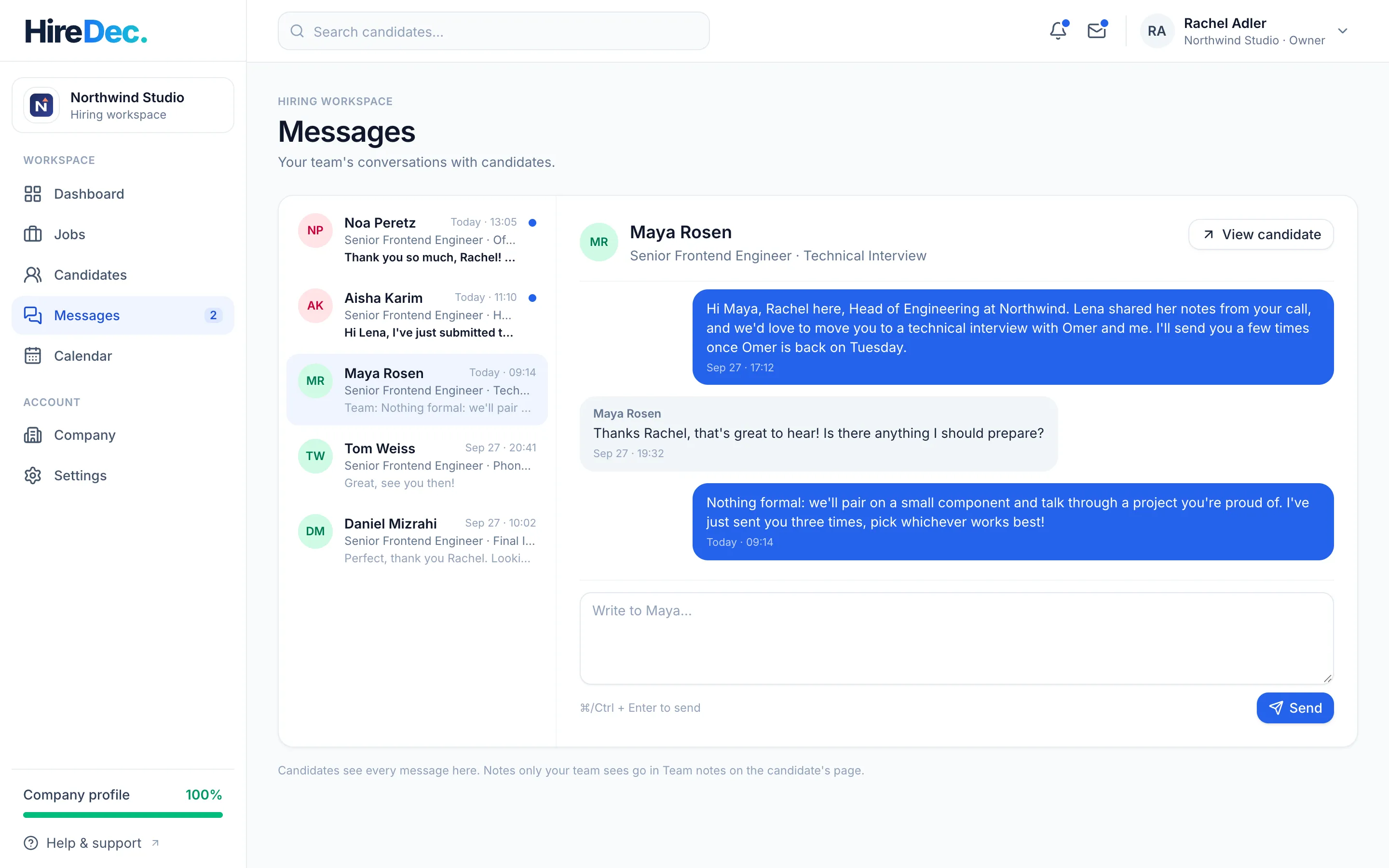The width and height of the screenshot is (1389, 868).
Task: Open the Help & support link
Action: (92, 843)
